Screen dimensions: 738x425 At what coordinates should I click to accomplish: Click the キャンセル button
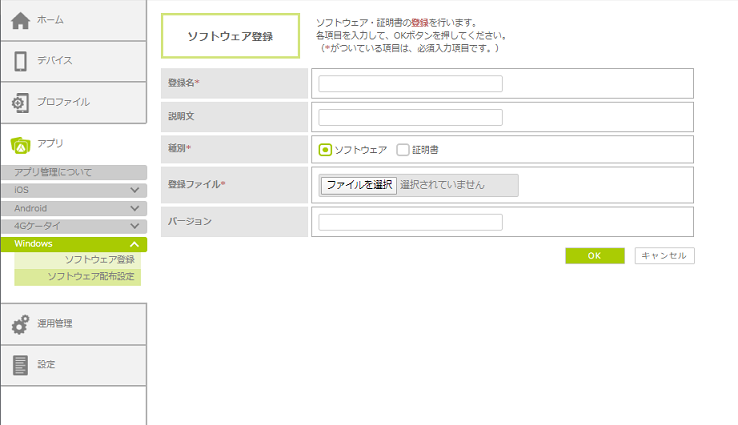pos(664,256)
